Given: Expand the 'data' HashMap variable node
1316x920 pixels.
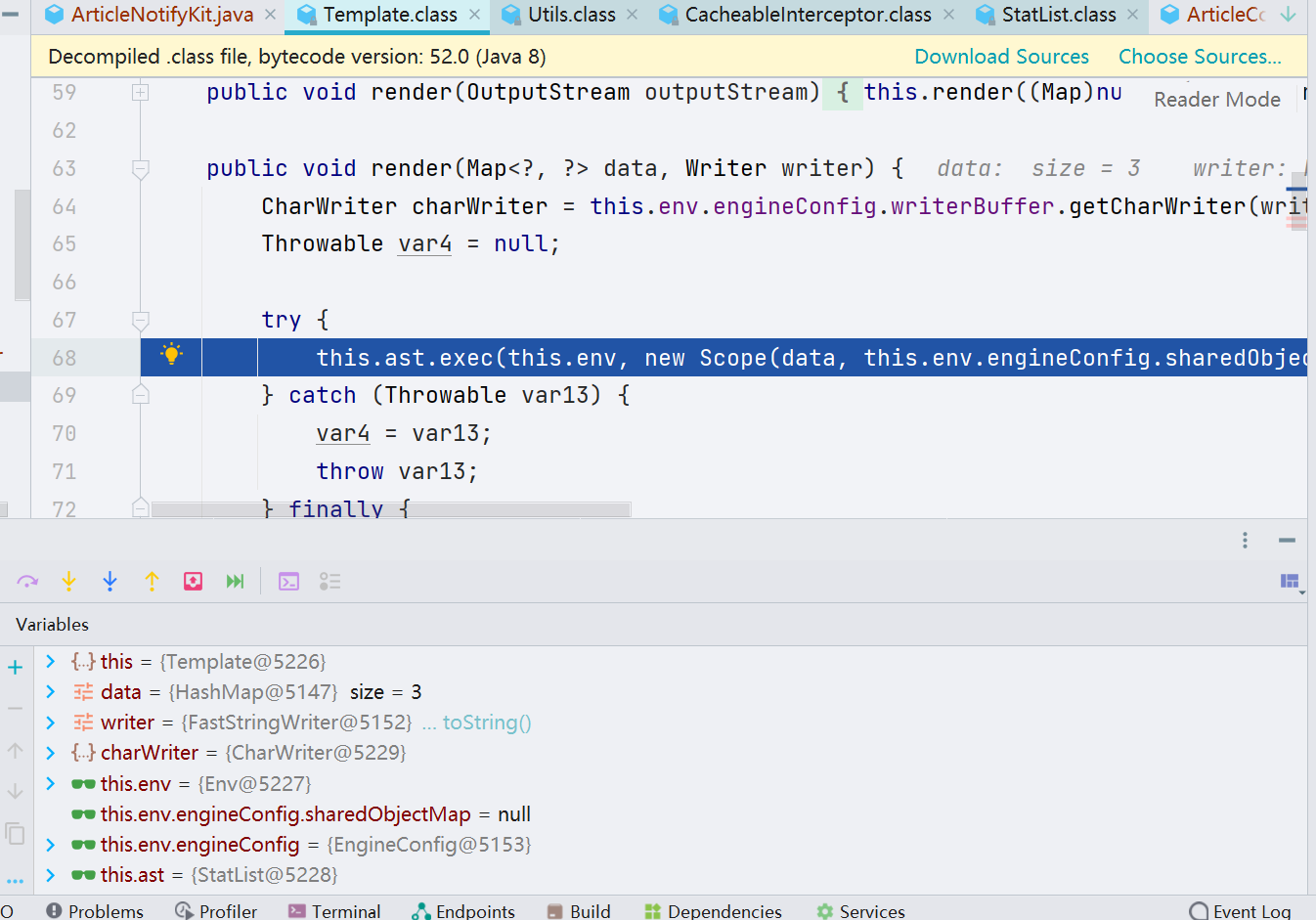Looking at the screenshot, I should tap(51, 692).
